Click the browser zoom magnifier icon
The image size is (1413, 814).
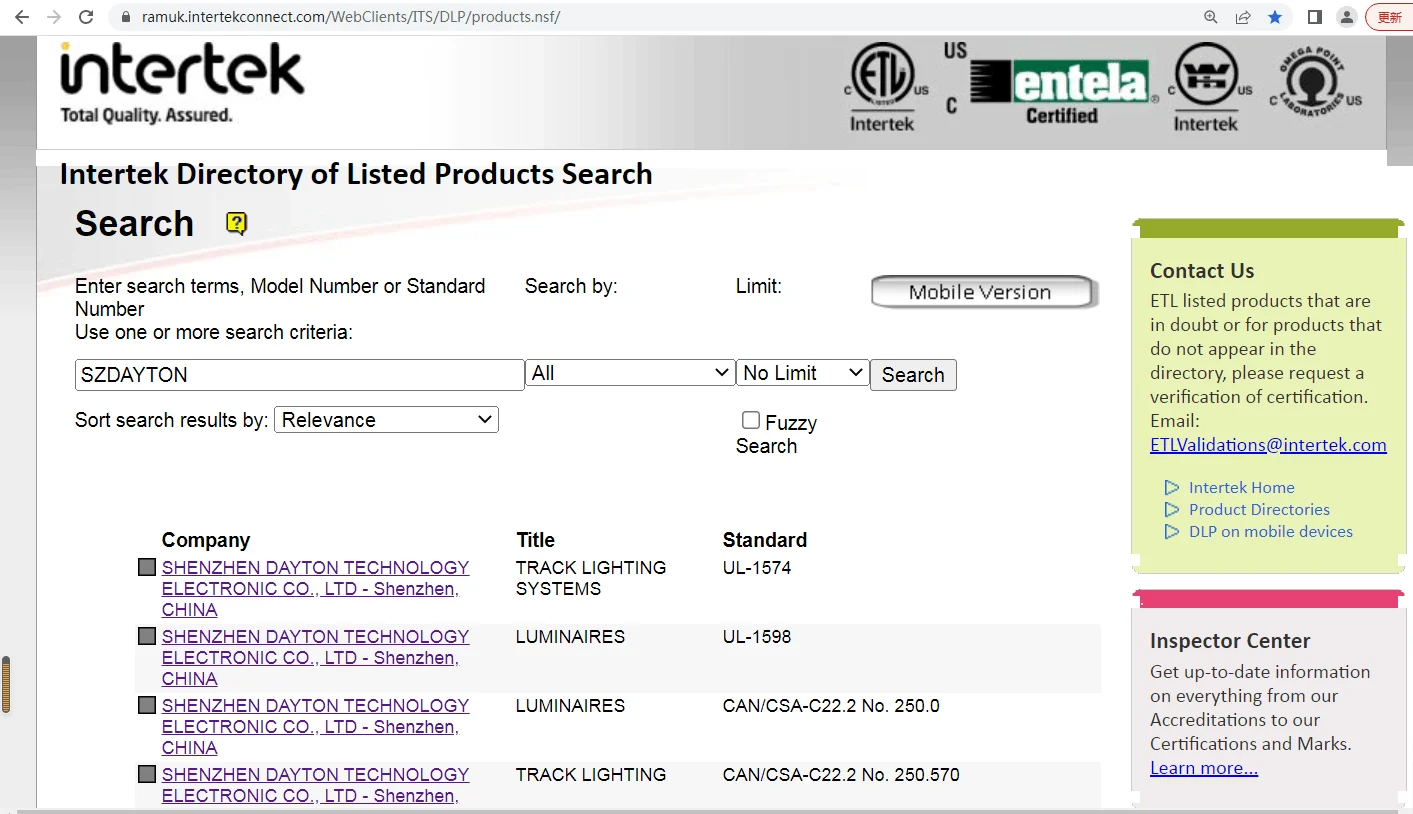click(1210, 16)
